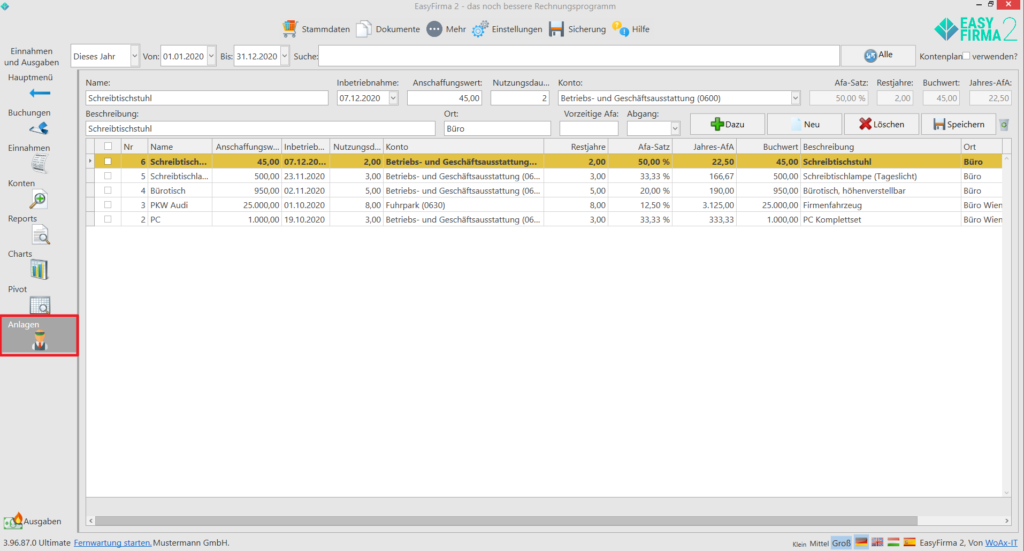Set font size to Klein
The height and width of the screenshot is (551, 1024).
[799, 544]
